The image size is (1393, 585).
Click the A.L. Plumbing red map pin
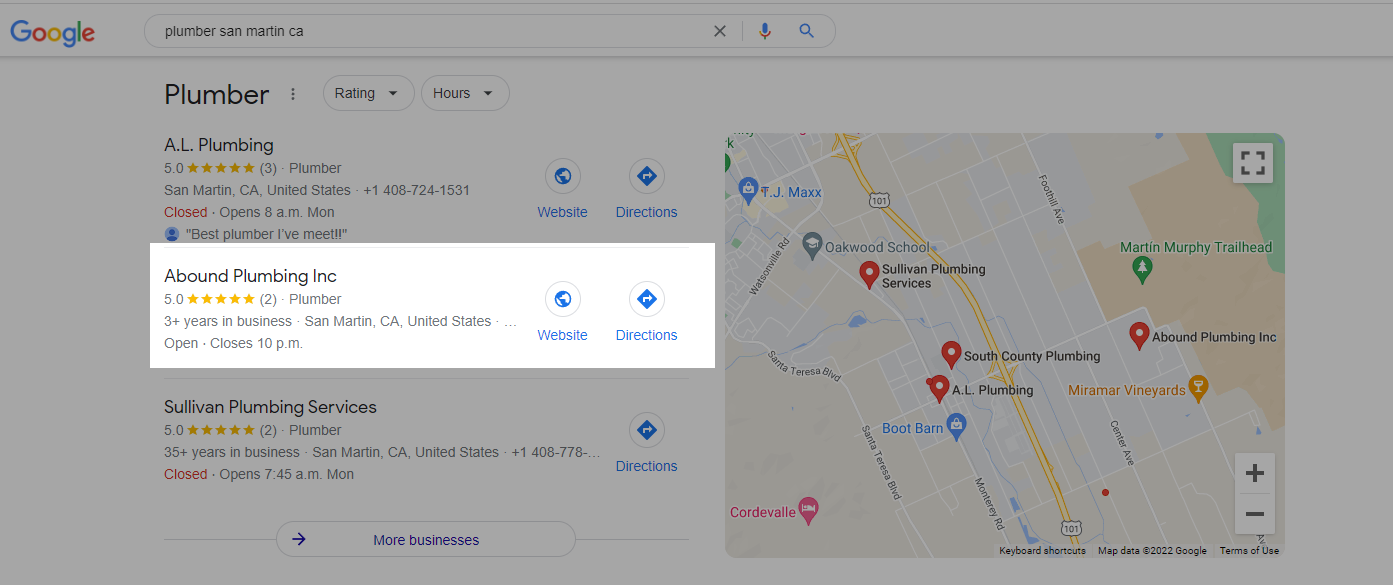[938, 389]
